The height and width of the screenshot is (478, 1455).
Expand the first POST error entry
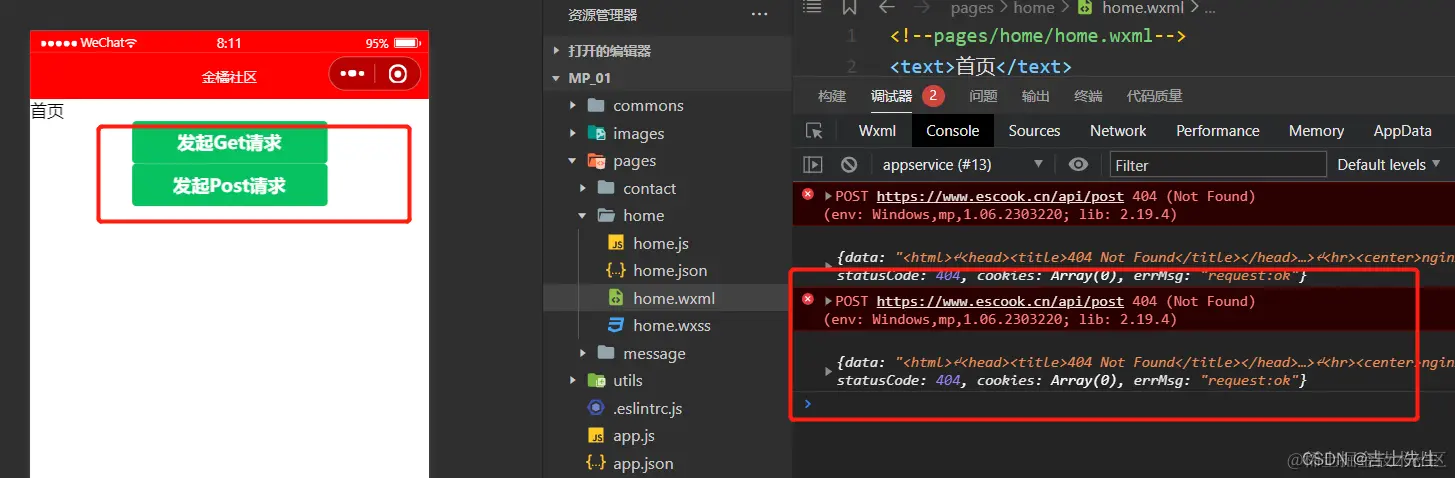[x=828, y=196]
